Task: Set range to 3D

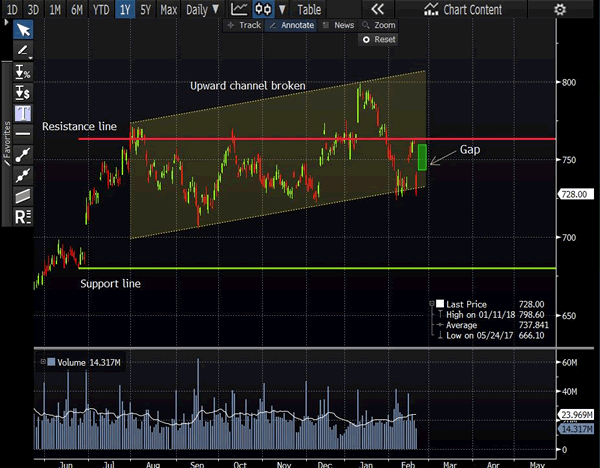Action: [x=33, y=9]
